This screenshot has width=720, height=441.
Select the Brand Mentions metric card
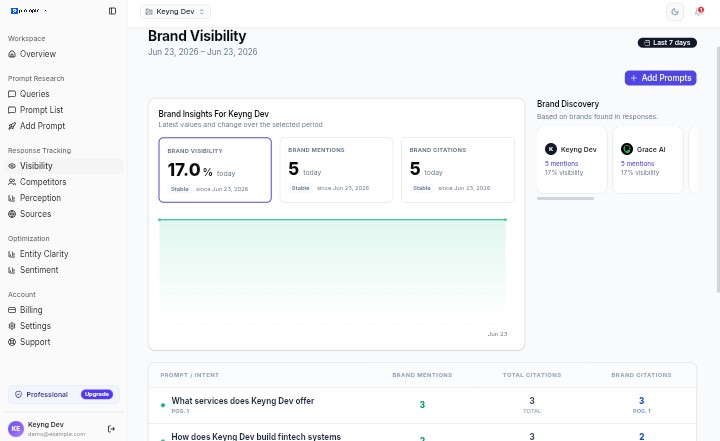pyautogui.click(x=336, y=170)
